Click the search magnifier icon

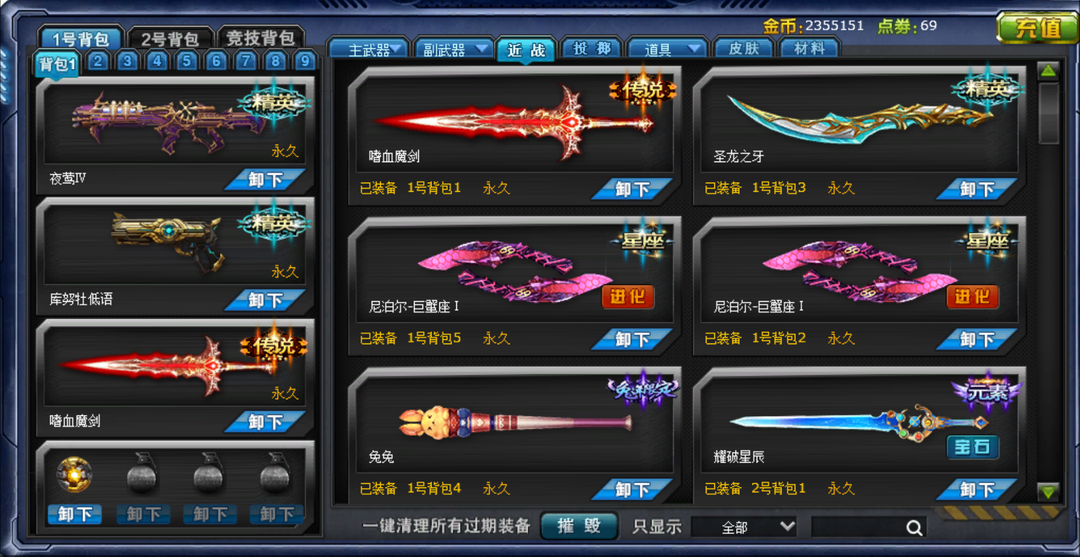(914, 527)
